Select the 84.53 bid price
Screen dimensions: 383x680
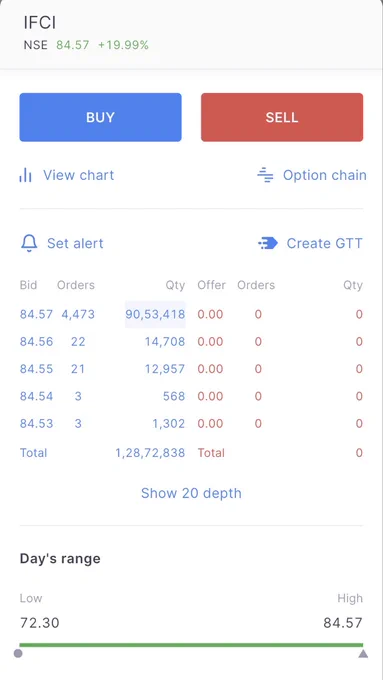point(36,424)
